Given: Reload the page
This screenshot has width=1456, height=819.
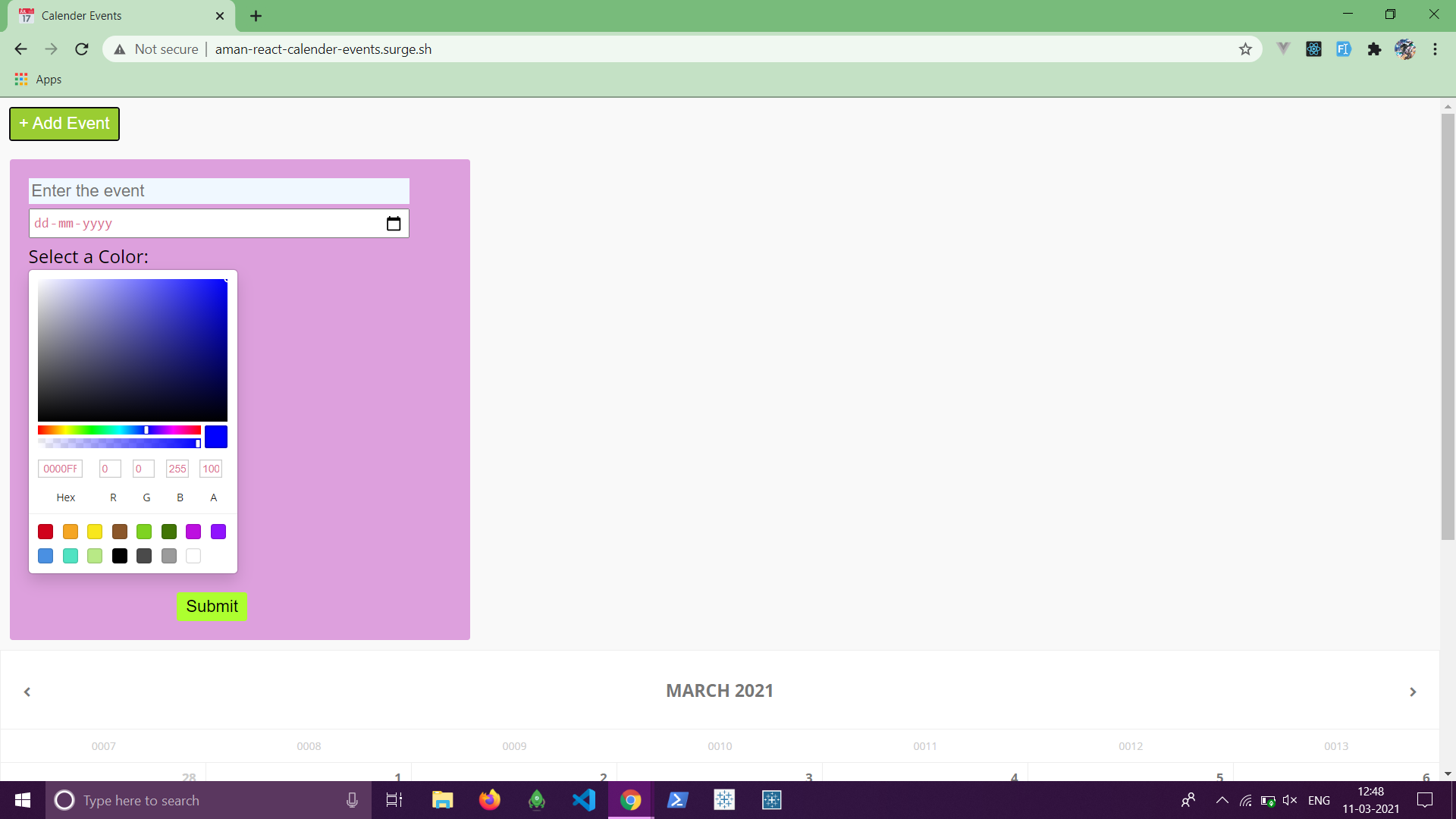Looking at the screenshot, I should point(82,49).
